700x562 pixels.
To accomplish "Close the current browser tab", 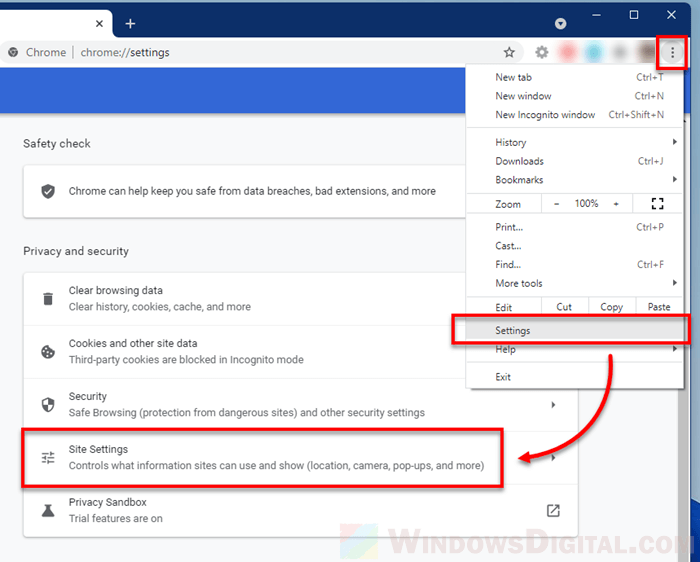I will point(100,23).
